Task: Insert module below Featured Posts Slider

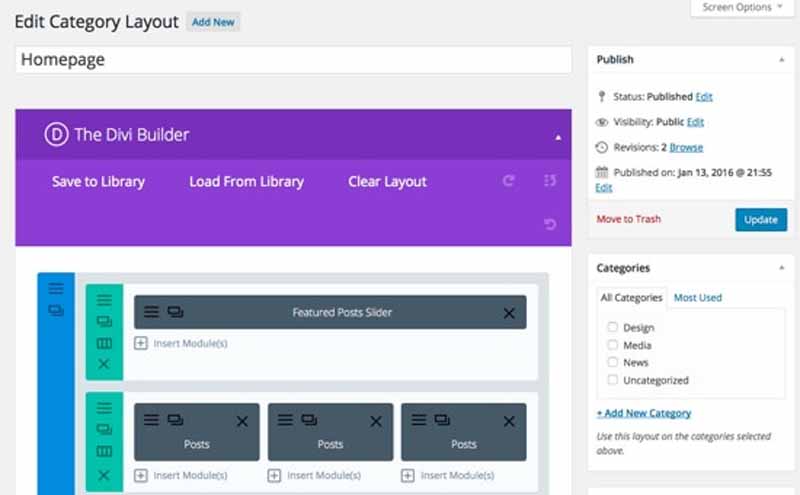Action: (181, 343)
